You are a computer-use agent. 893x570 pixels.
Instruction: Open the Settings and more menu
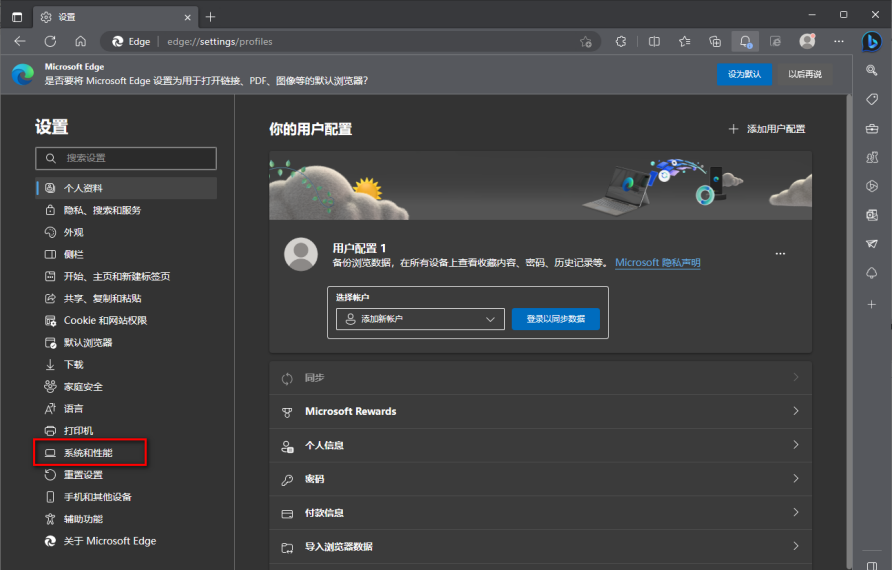point(838,42)
